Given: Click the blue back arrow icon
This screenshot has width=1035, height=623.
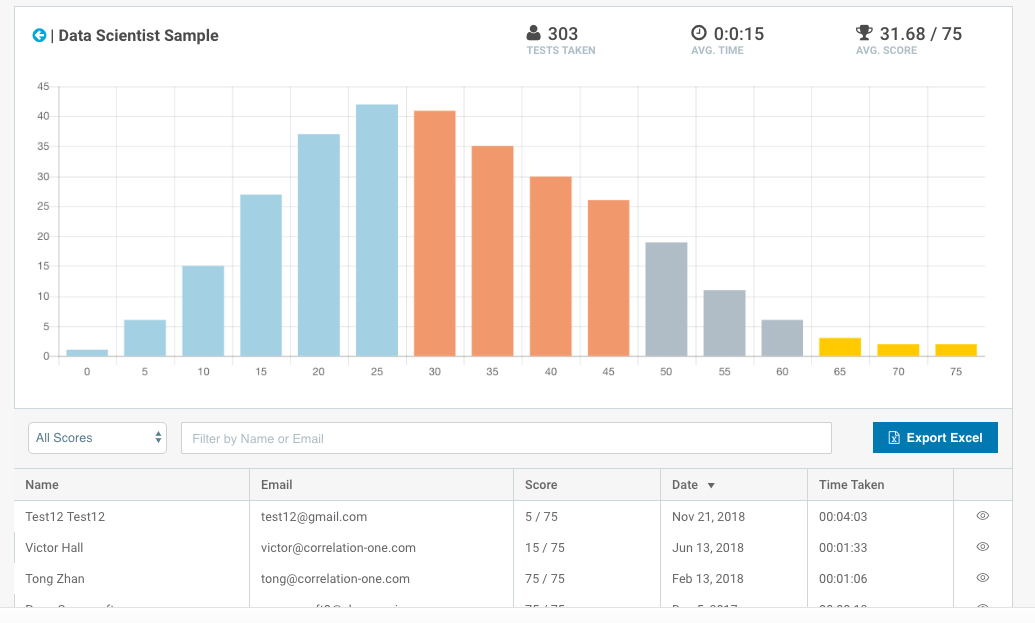Looking at the screenshot, I should 39,35.
